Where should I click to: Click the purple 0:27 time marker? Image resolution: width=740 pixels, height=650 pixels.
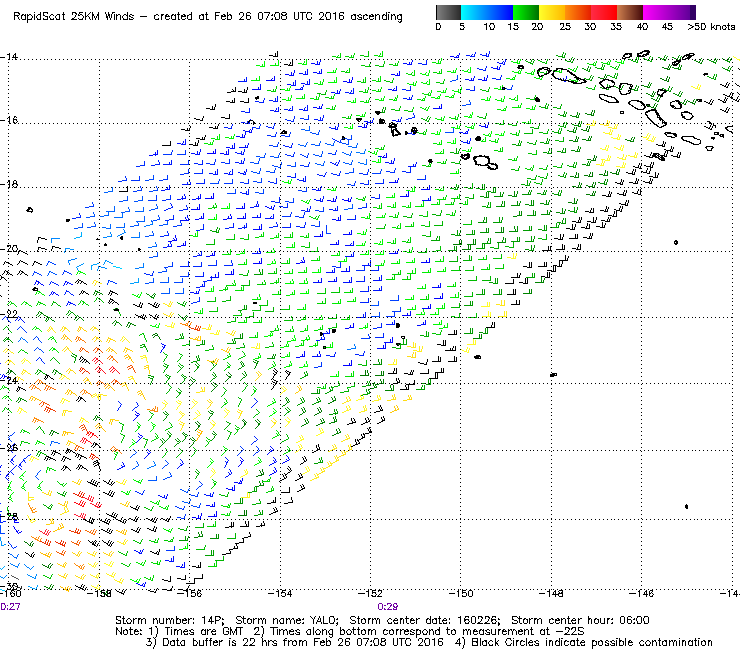pos(10,607)
